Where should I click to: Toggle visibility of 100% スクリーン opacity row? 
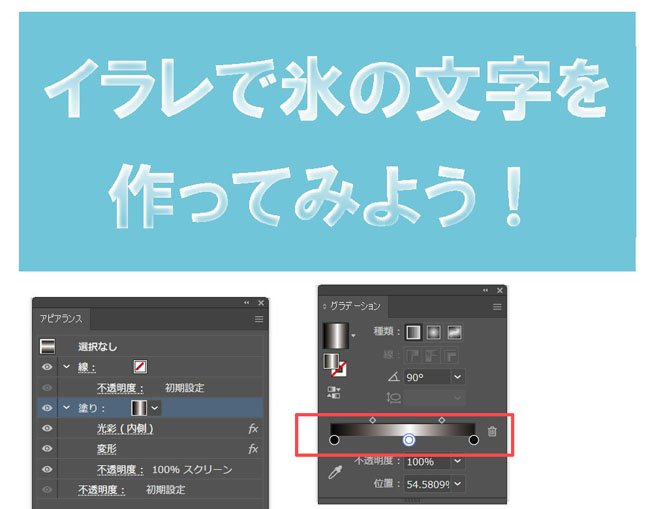click(47, 469)
